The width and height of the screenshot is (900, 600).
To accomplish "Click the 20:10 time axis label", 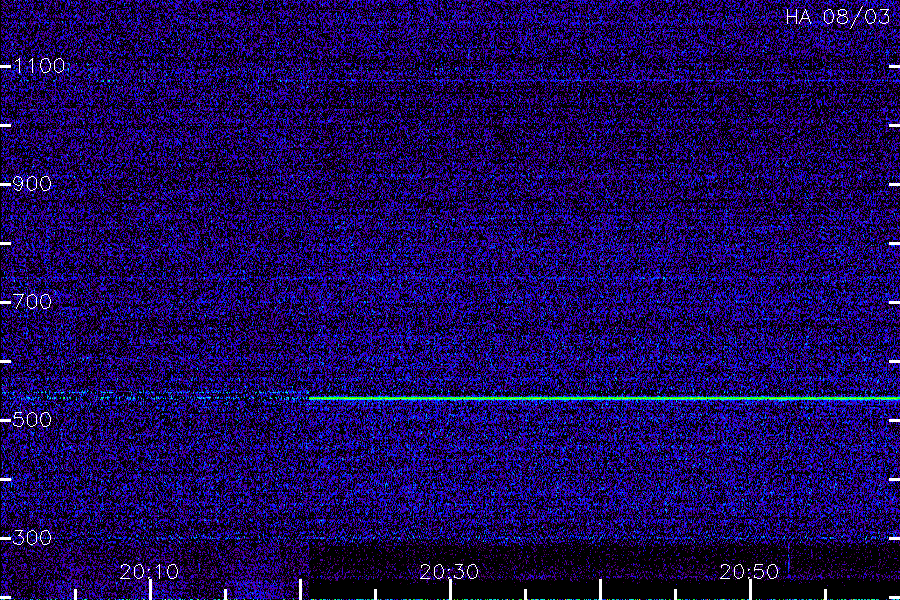I will click(x=149, y=572).
